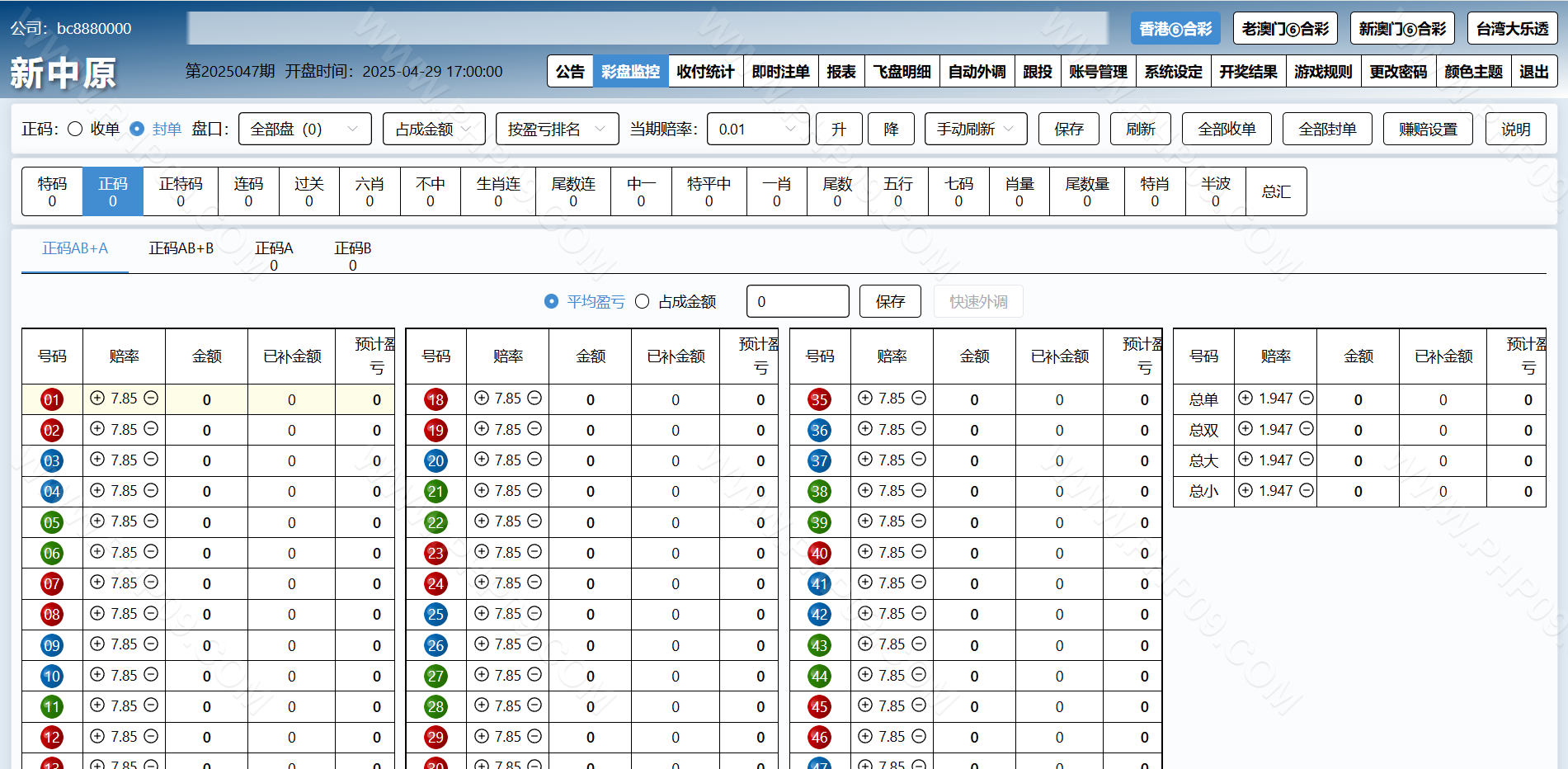Click the minus icon in the 总小 row
The height and width of the screenshot is (769, 1568).
(1307, 490)
